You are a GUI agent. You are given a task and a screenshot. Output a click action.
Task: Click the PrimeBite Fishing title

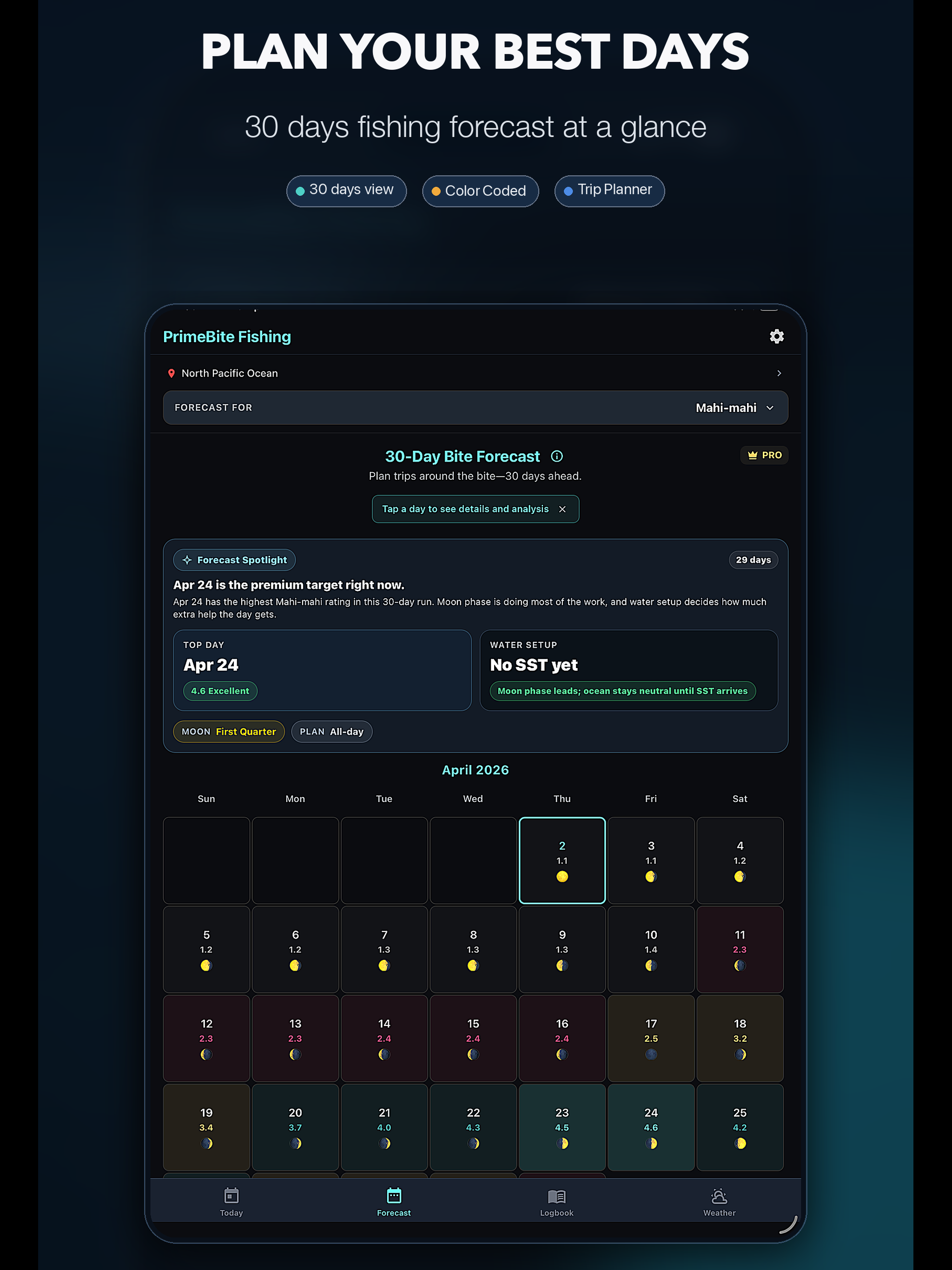[x=227, y=337]
